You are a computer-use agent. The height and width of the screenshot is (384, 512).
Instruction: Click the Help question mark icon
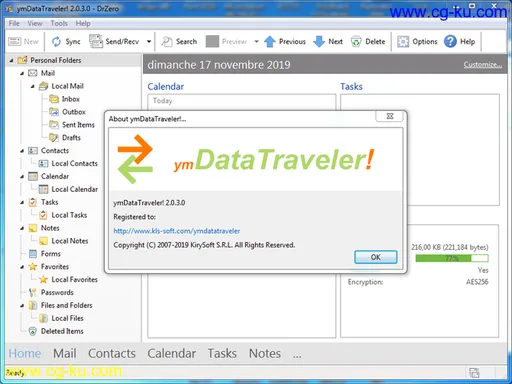(450, 42)
